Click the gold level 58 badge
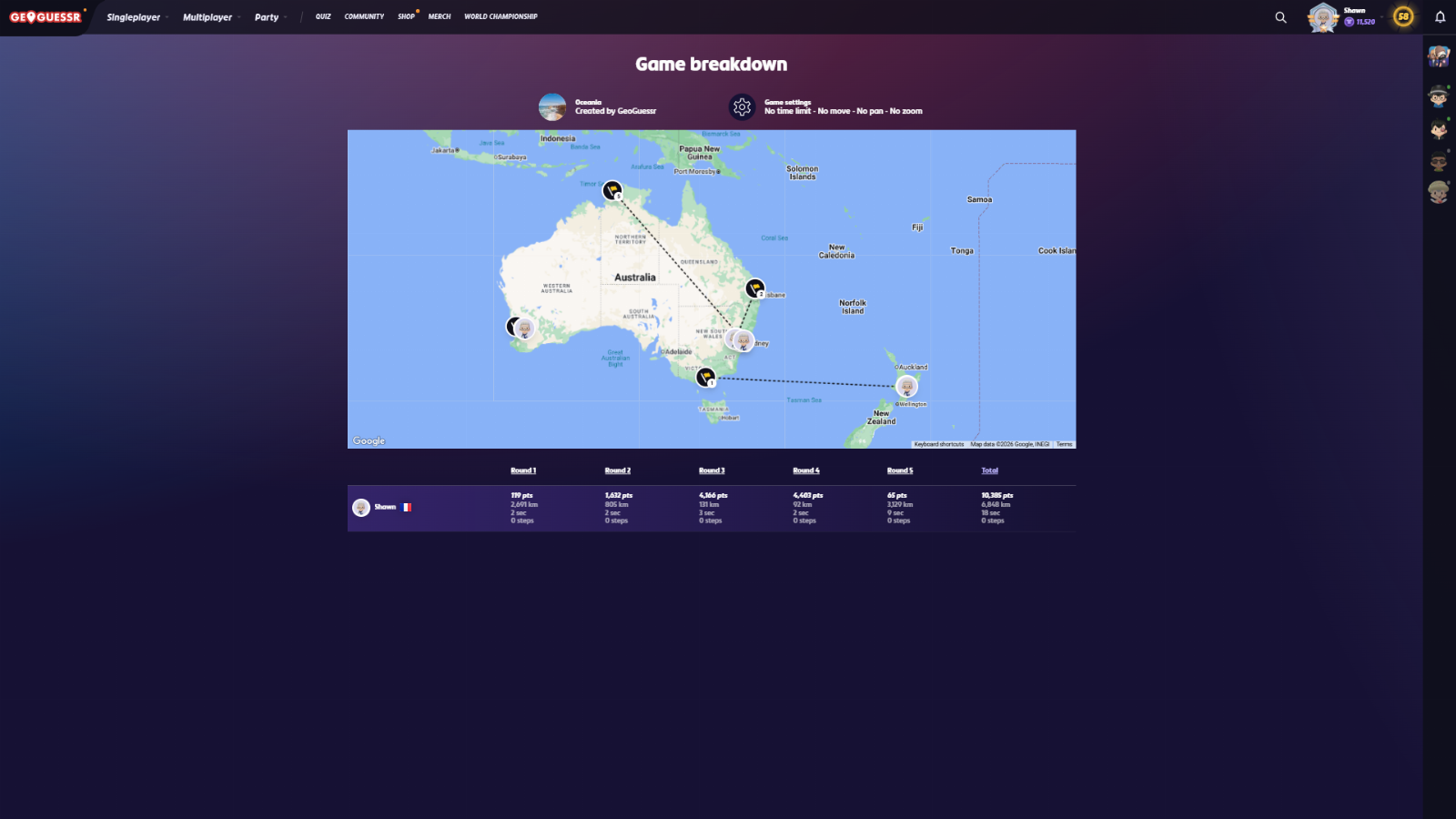The width and height of the screenshot is (1456, 819). (1403, 16)
